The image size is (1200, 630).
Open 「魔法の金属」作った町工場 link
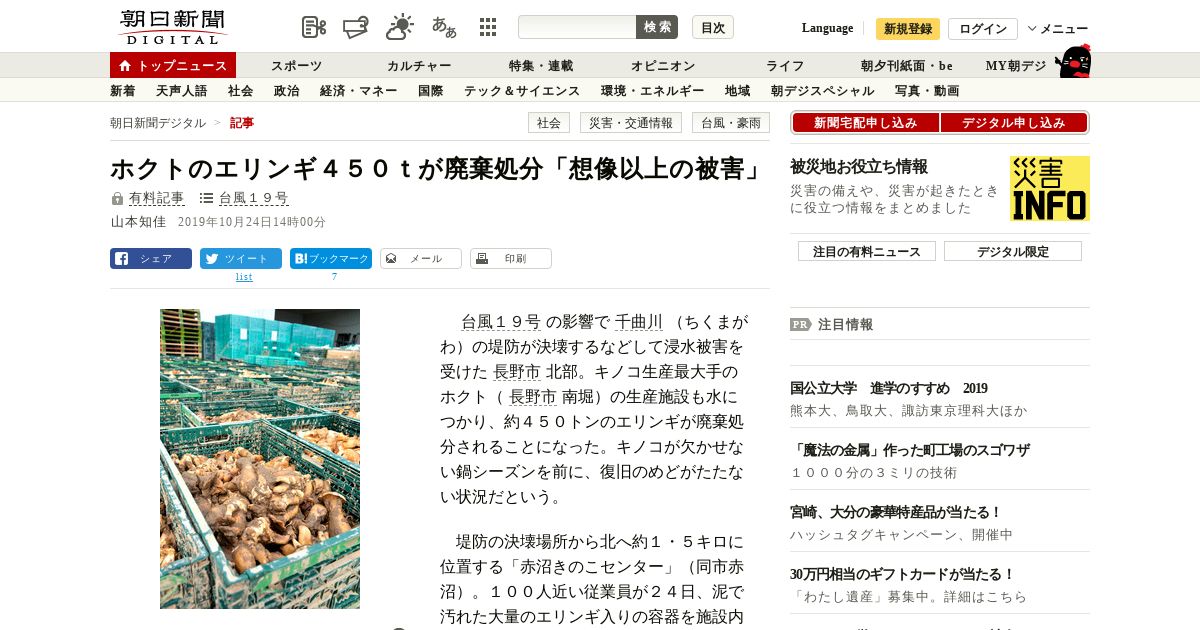point(910,450)
